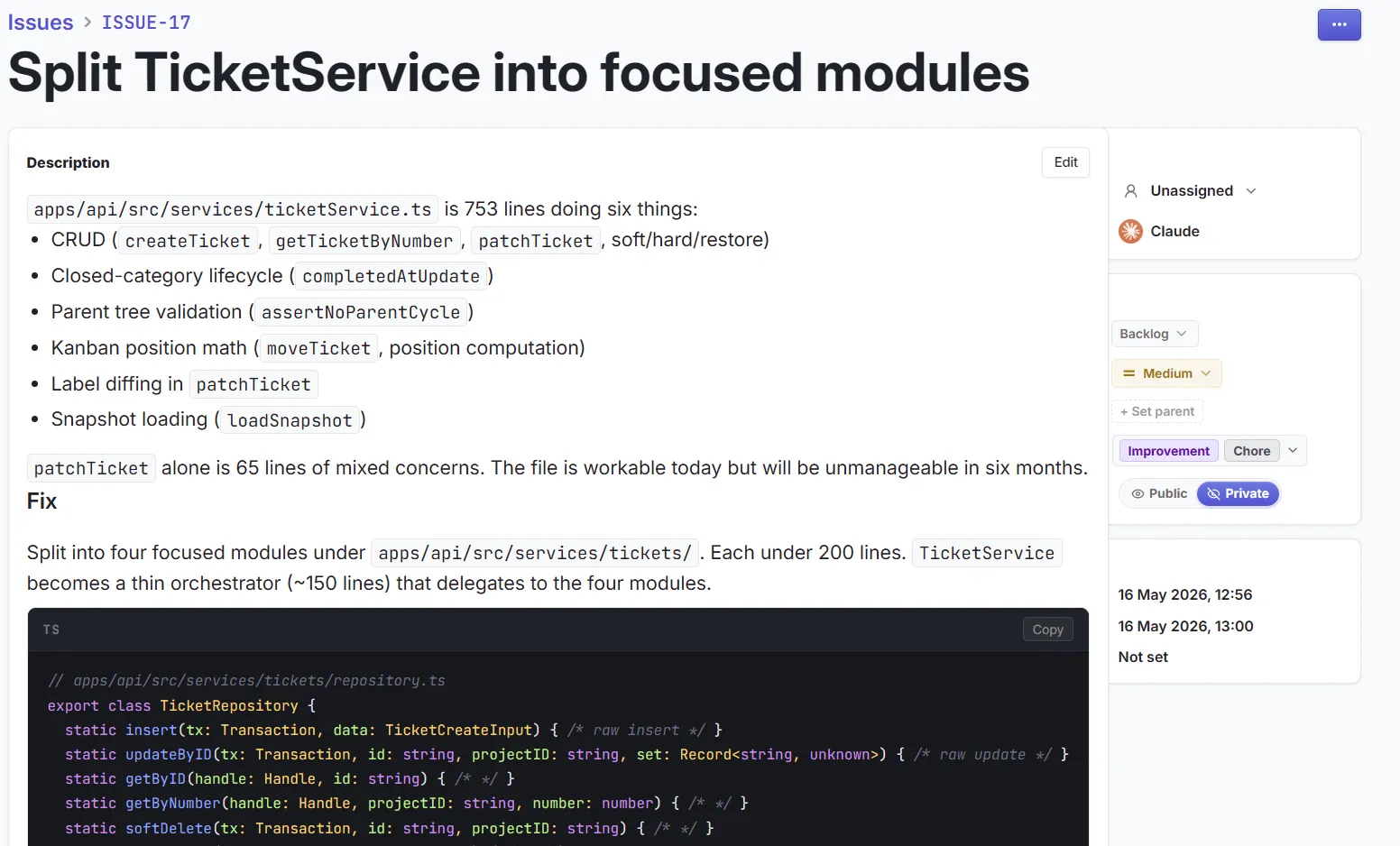This screenshot has height=846, width=1400.
Task: Click the Claude name text
Action: pos(1174,232)
